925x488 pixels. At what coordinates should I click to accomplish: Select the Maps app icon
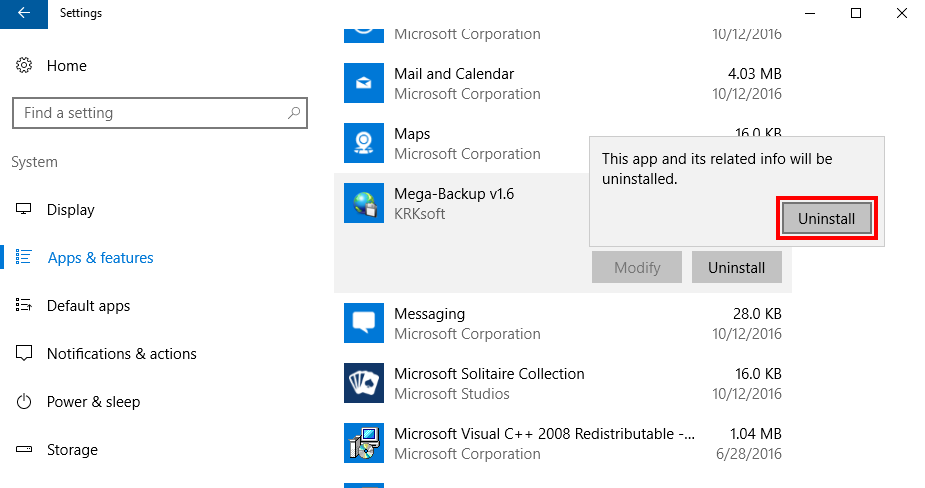click(x=364, y=143)
